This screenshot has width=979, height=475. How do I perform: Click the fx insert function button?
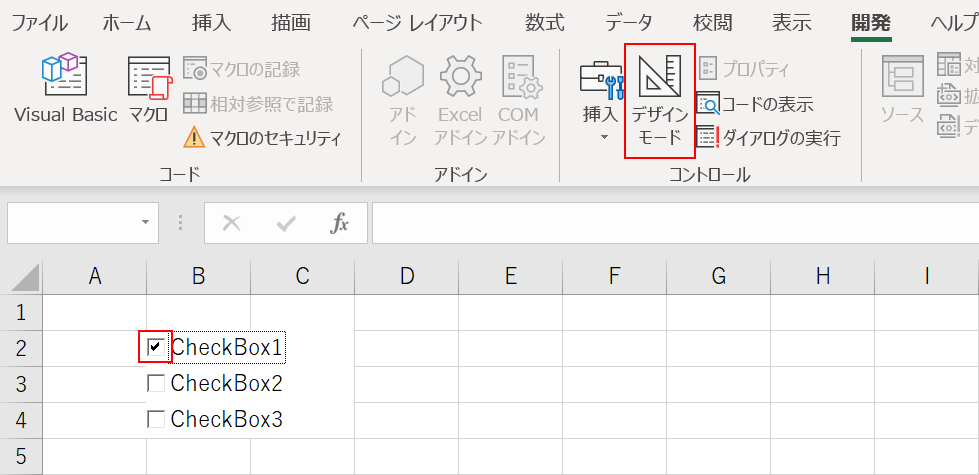(339, 223)
